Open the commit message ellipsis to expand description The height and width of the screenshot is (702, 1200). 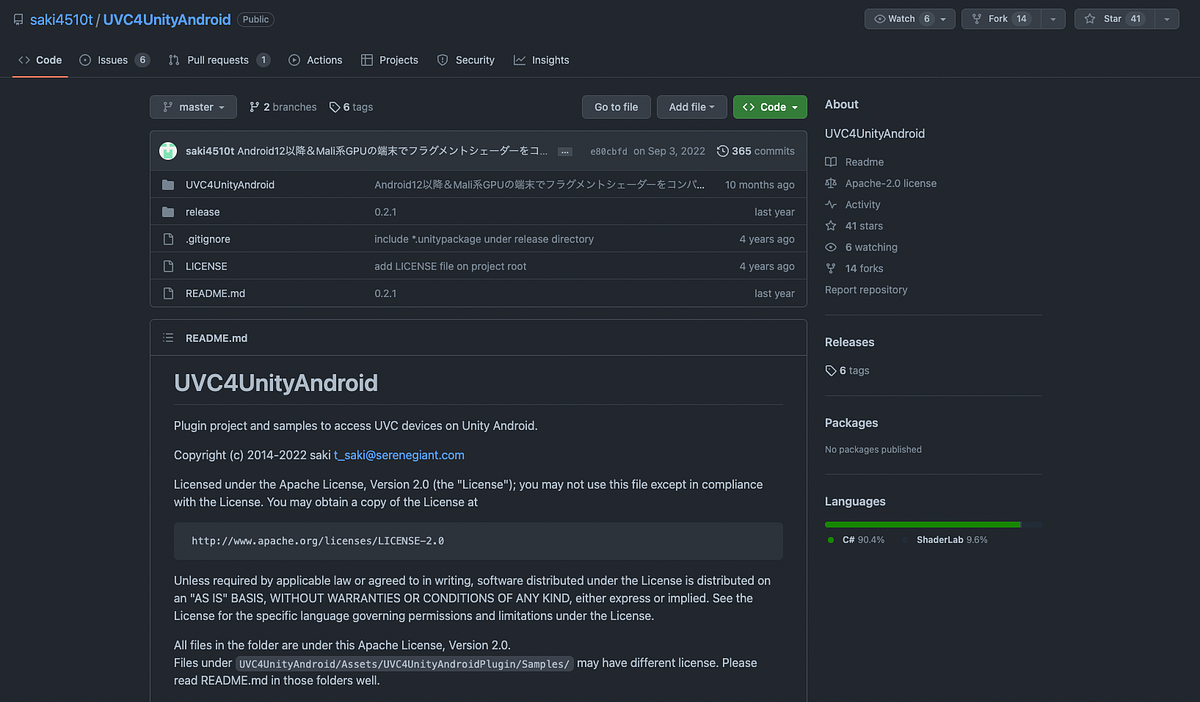(x=565, y=151)
